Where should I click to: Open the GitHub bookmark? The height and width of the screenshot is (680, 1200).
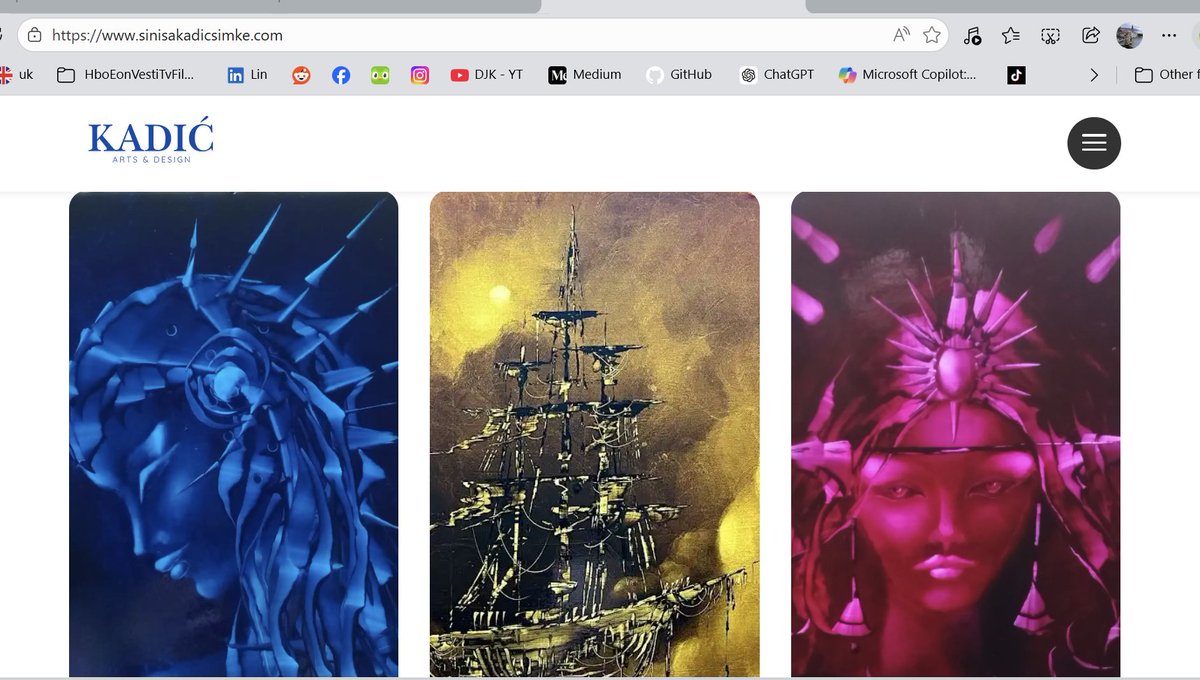tap(679, 75)
